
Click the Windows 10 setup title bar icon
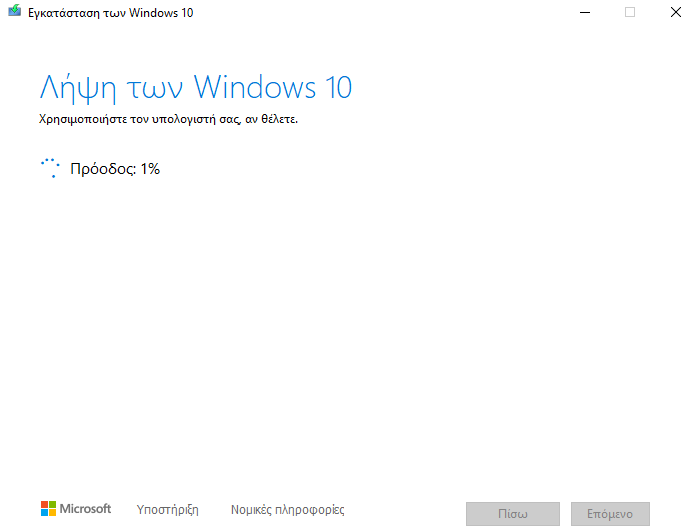[15, 10]
